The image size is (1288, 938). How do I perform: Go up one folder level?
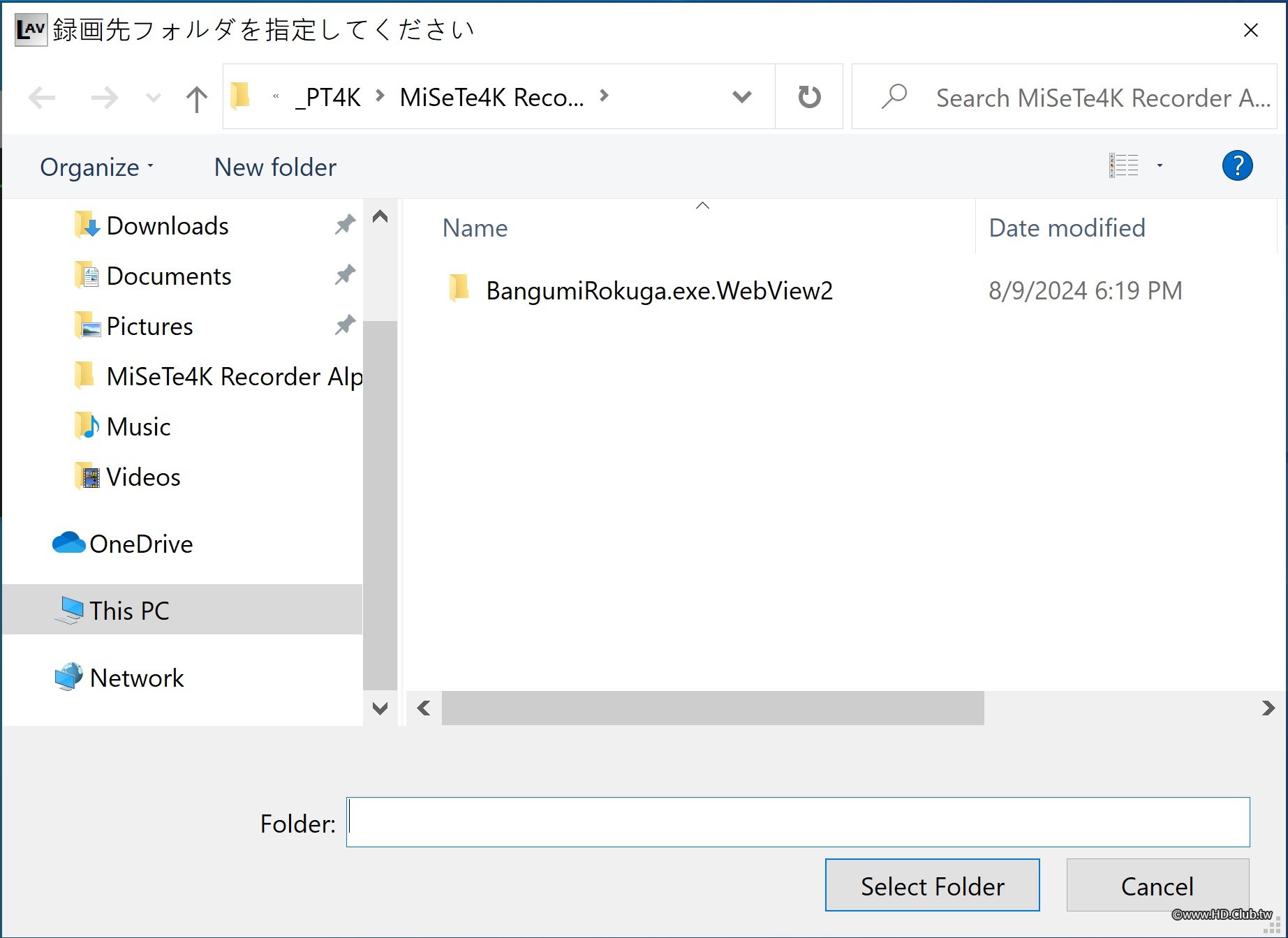pyautogui.click(x=197, y=98)
